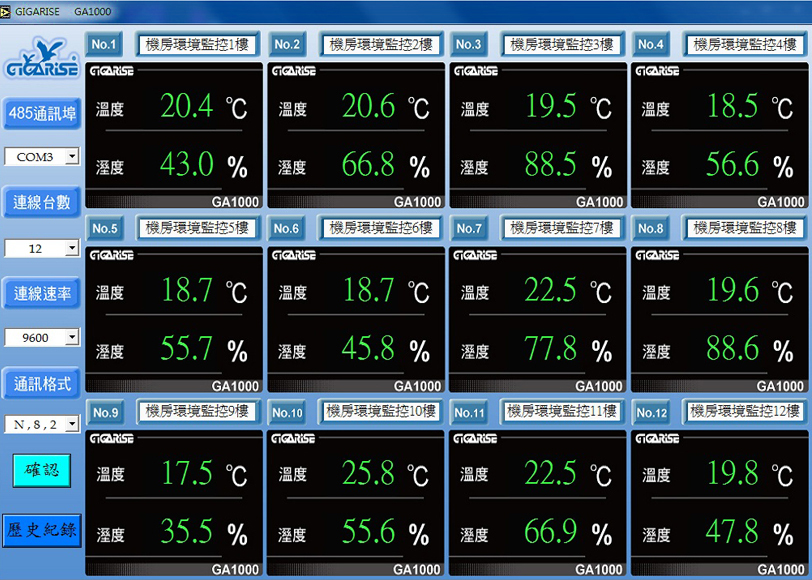Screen dimensions: 812x580
Task: Click the 20.4 temperature reading of No.1
Action: [x=186, y=106]
